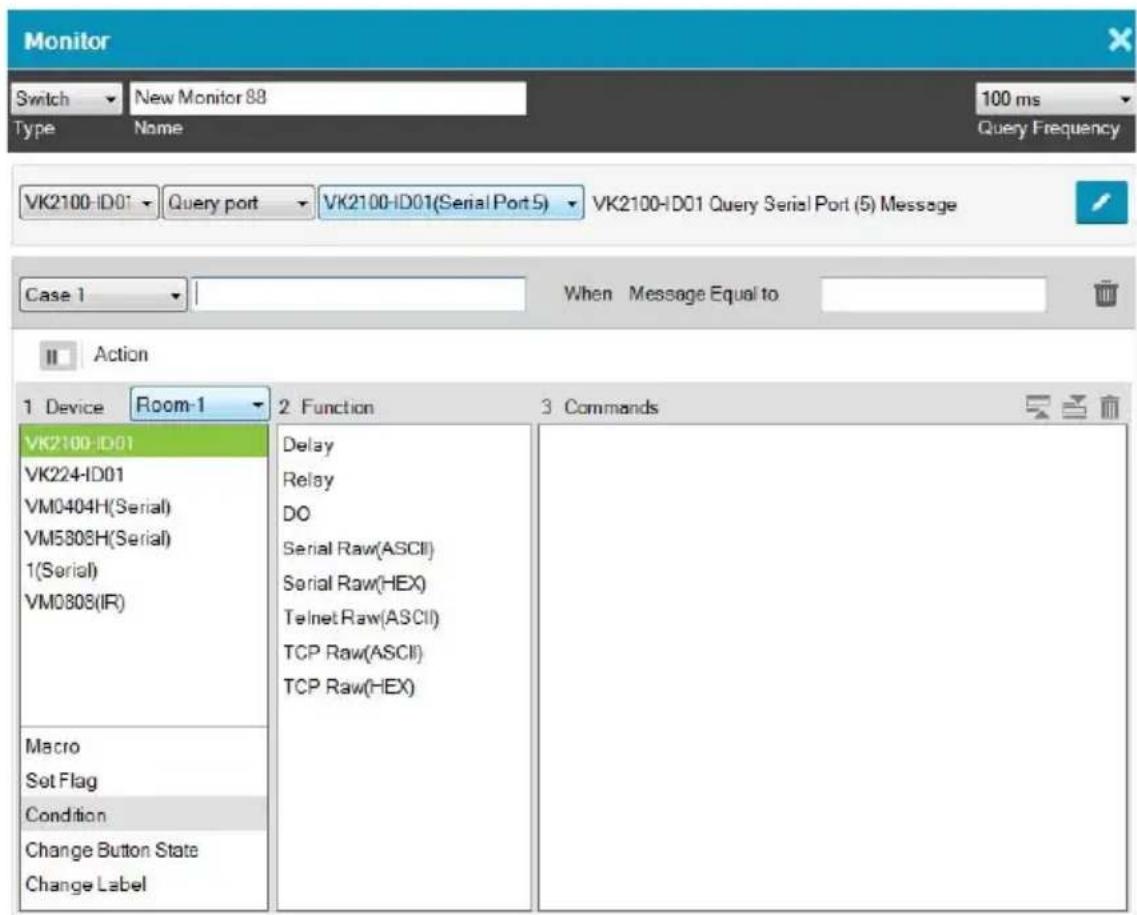Open the Case 1 dropdown

102,294
